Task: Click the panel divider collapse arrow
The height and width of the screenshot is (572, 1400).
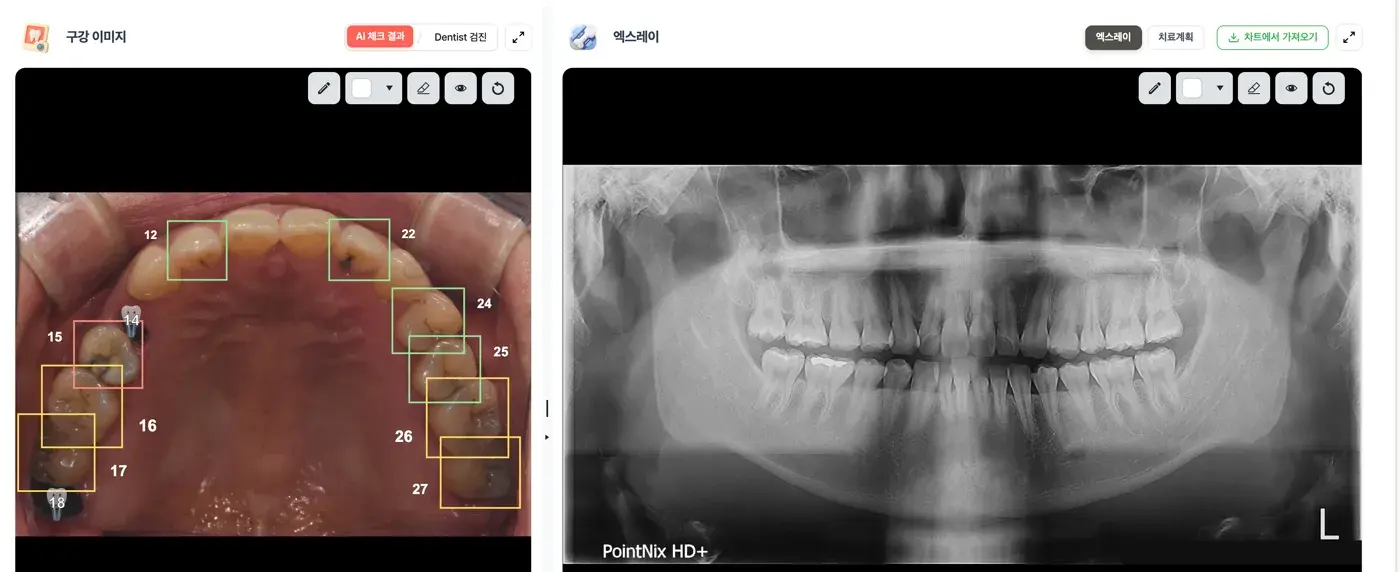Action: [x=547, y=437]
